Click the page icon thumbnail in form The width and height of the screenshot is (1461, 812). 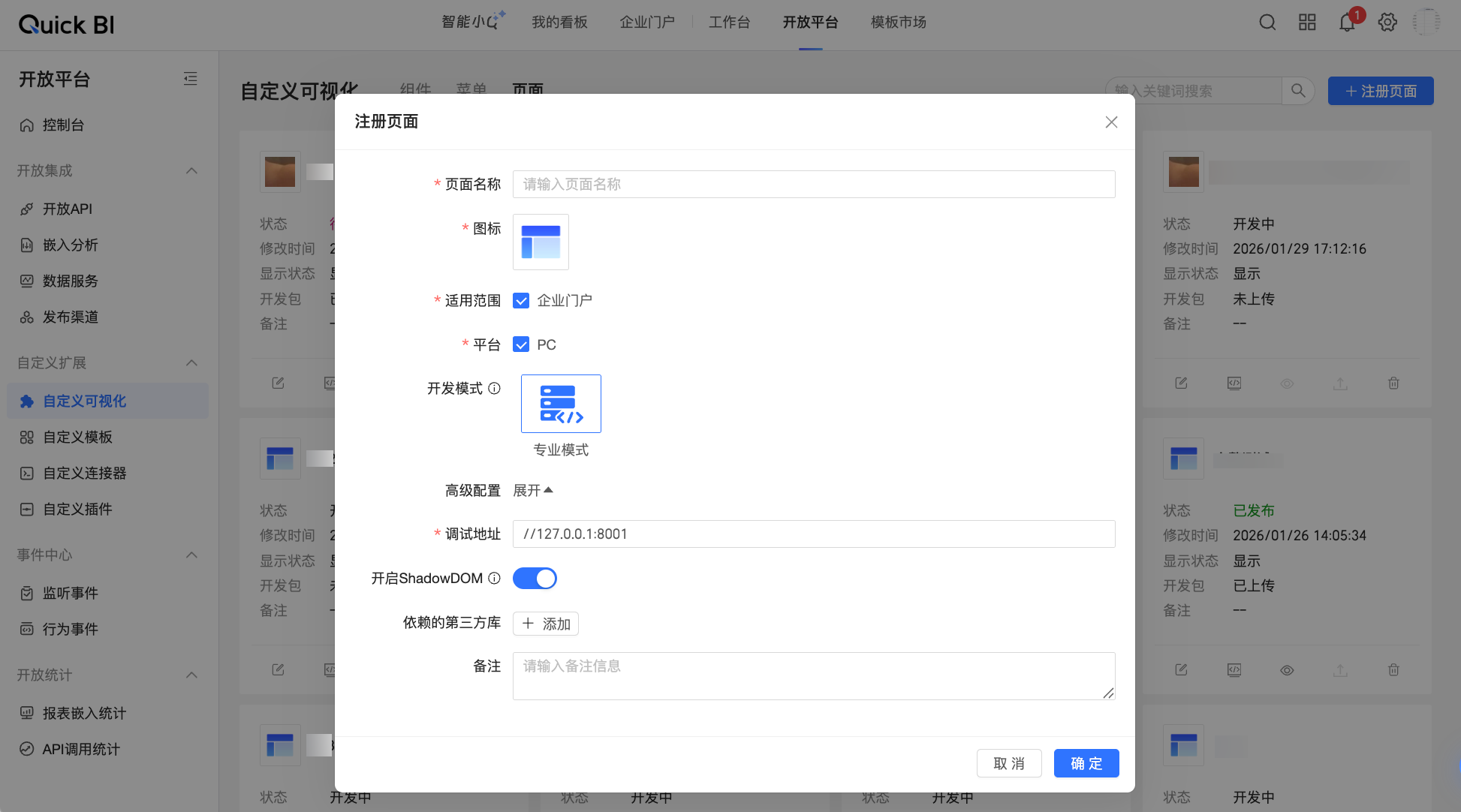(x=541, y=242)
